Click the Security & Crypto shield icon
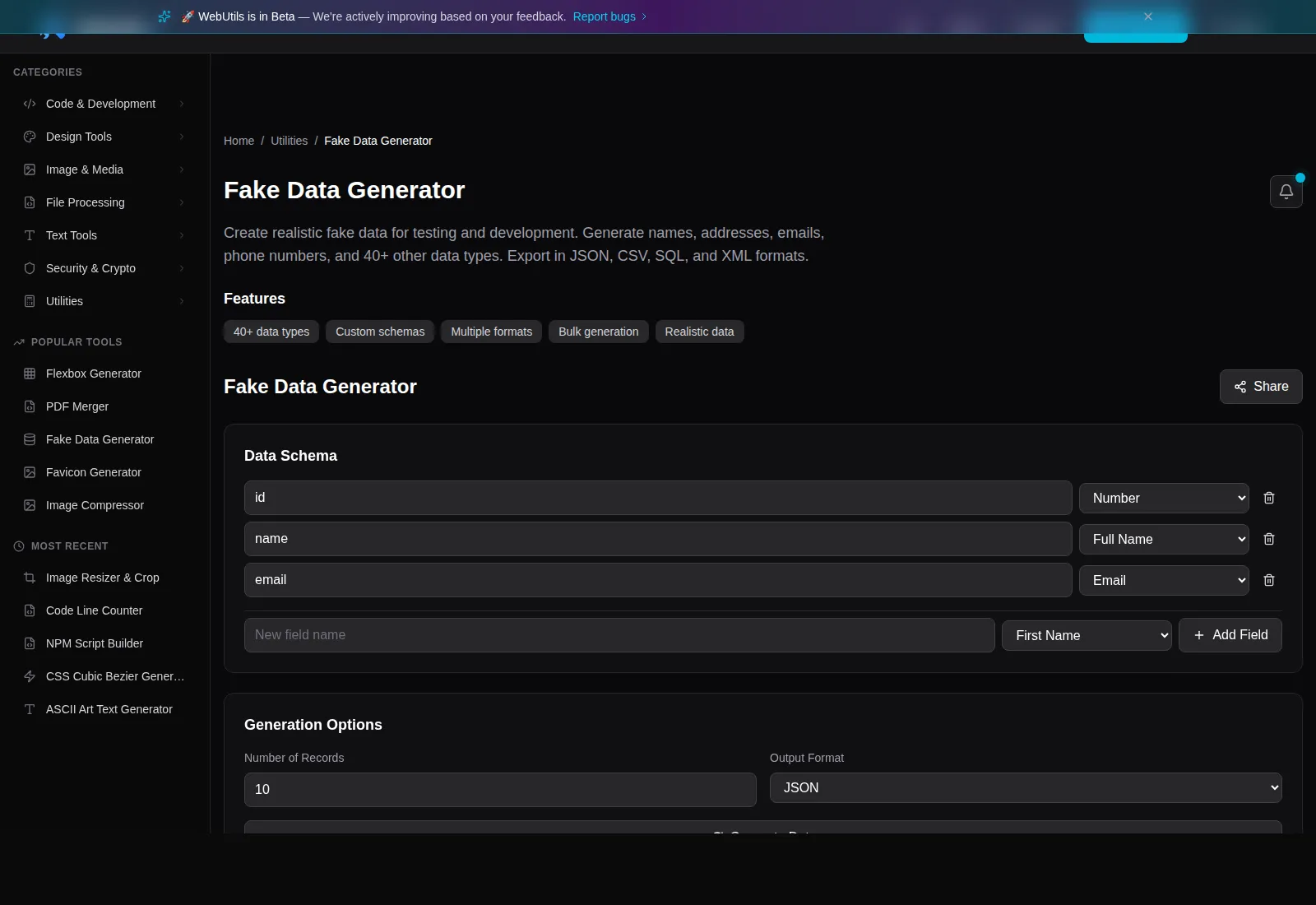The width and height of the screenshot is (1316, 905). 30,268
